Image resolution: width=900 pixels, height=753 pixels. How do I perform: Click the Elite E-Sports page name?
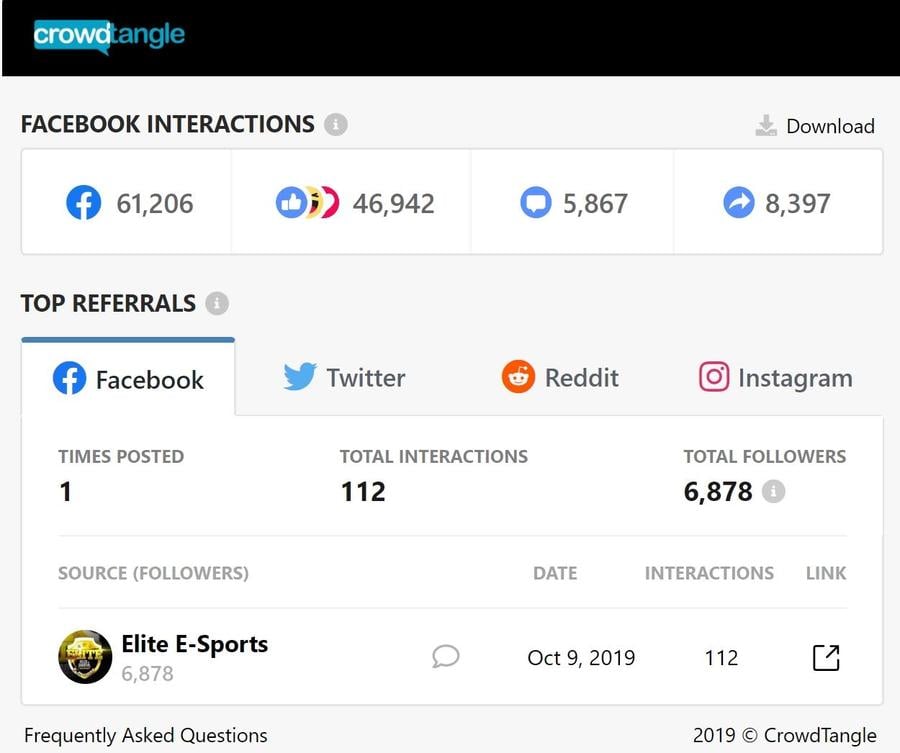point(195,644)
